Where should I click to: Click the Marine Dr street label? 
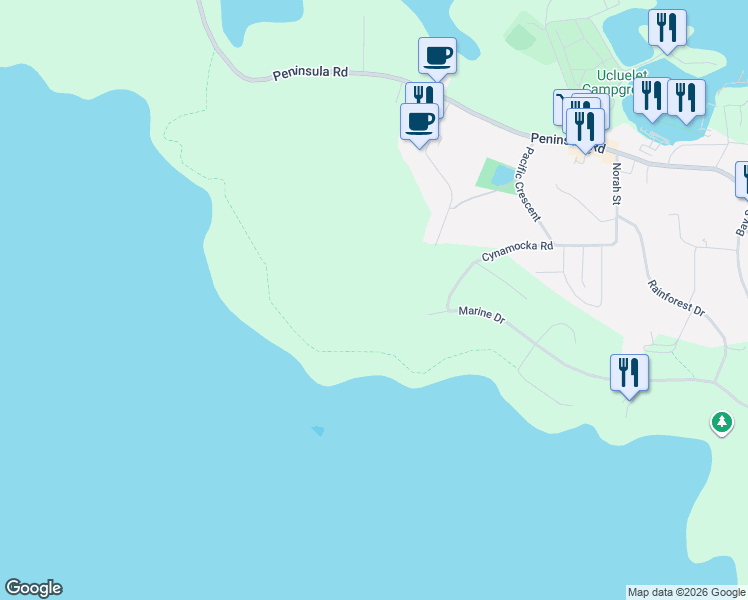click(482, 315)
